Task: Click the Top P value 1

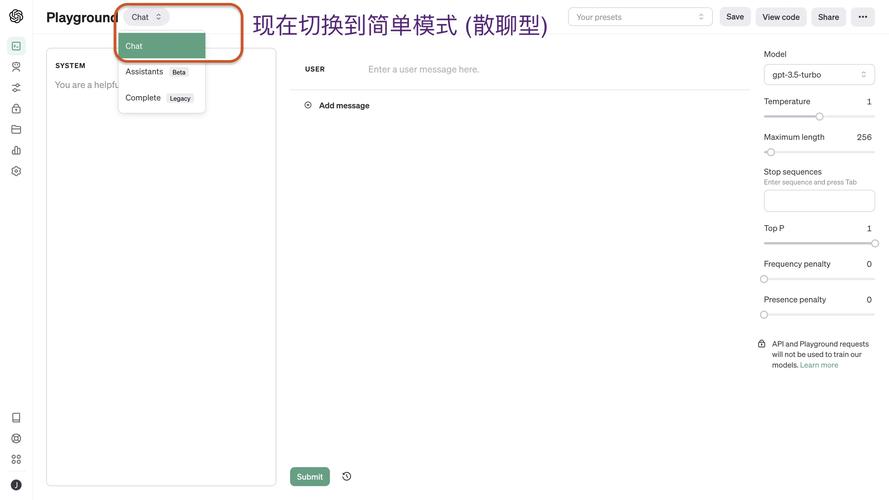Action: (x=869, y=228)
